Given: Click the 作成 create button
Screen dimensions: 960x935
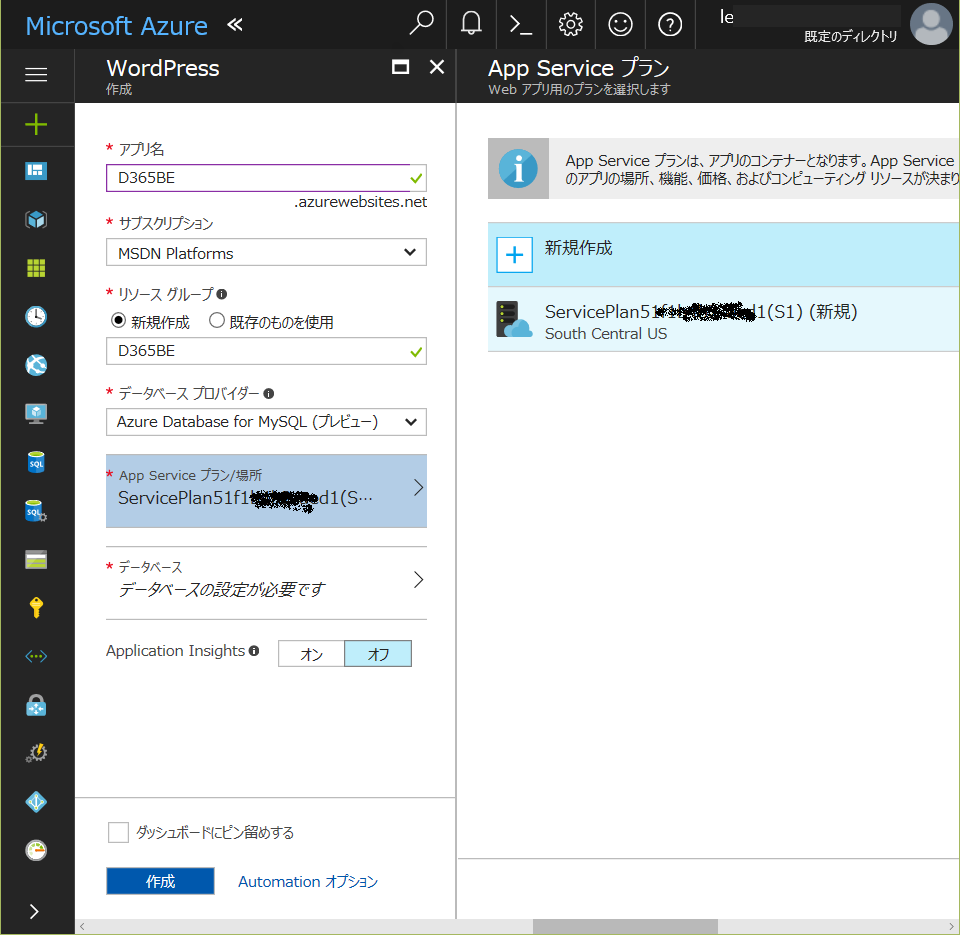Looking at the screenshot, I should [x=160, y=881].
